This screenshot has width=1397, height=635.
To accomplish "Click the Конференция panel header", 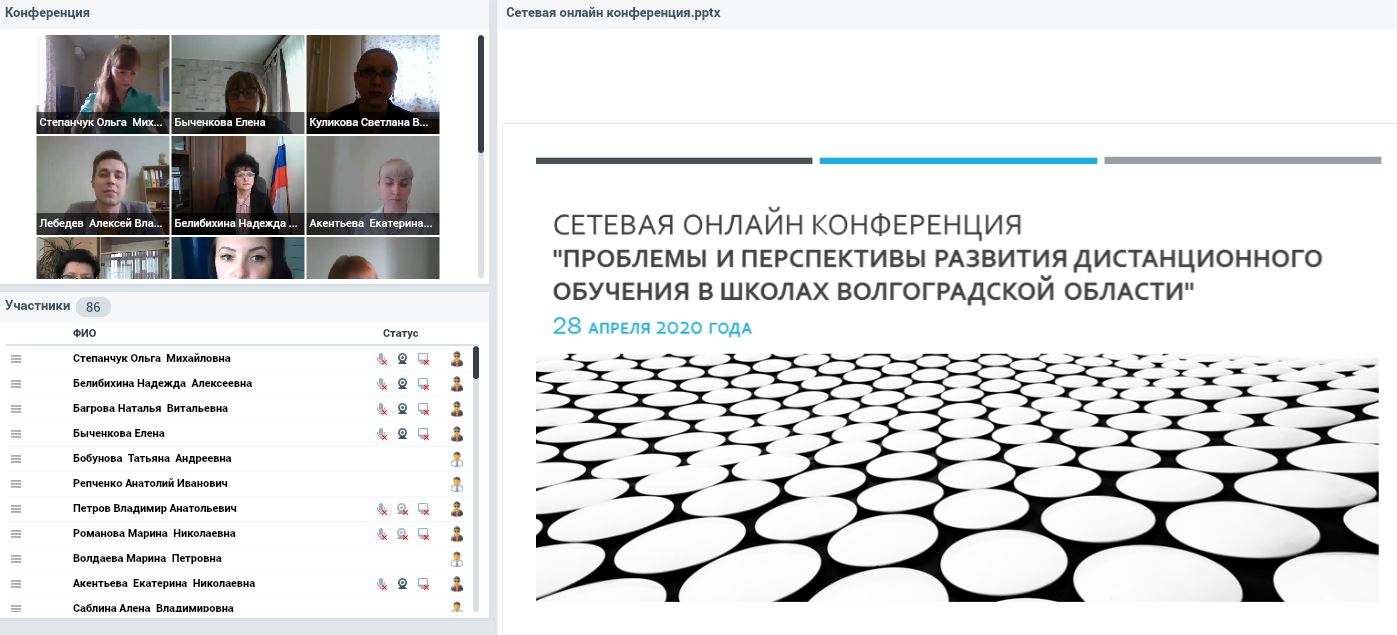I will [47, 13].
